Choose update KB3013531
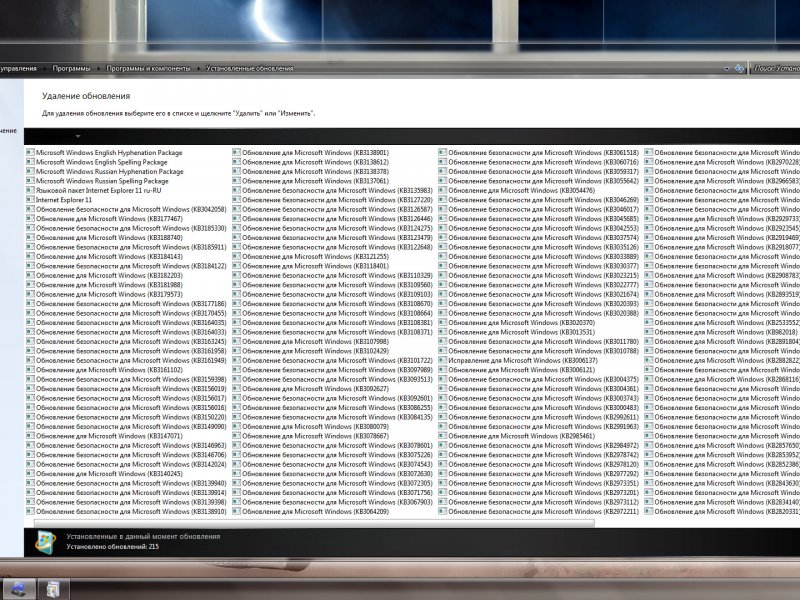The image size is (800, 600). pos(517,332)
